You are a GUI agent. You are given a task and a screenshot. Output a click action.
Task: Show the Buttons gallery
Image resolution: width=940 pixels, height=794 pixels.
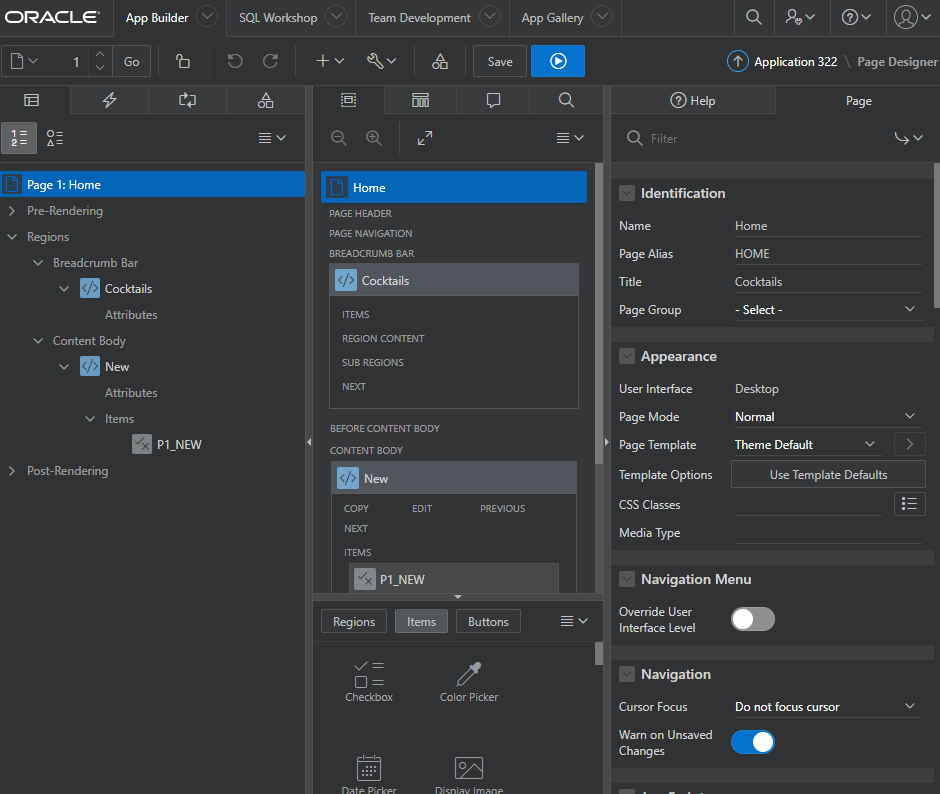coord(488,621)
